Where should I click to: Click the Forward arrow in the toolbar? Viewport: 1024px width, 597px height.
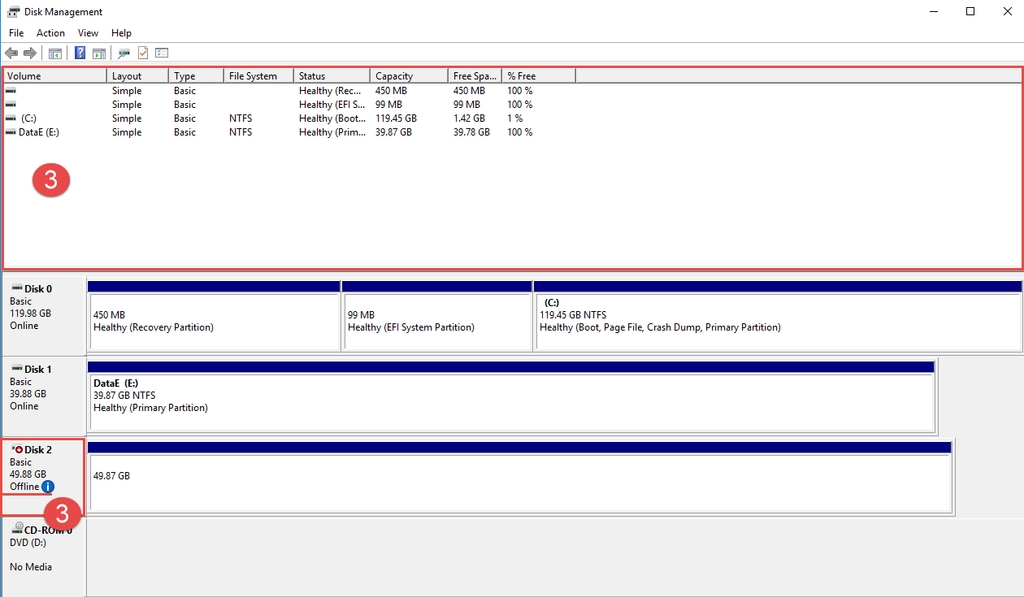pos(30,53)
